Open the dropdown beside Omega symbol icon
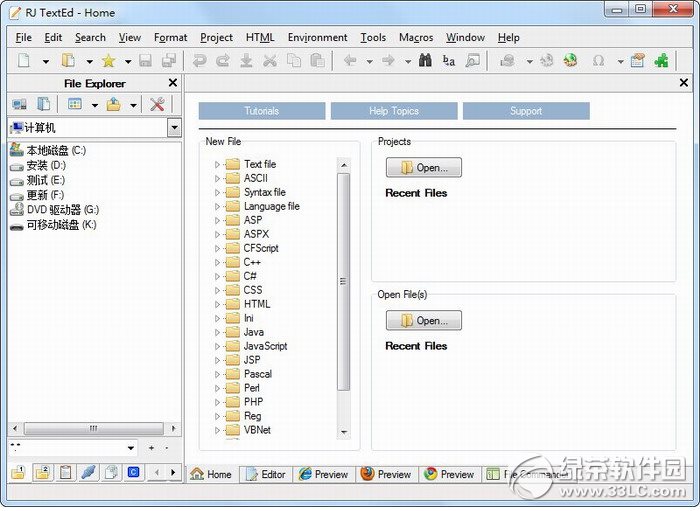Image resolution: width=700 pixels, height=511 pixels. (620, 62)
